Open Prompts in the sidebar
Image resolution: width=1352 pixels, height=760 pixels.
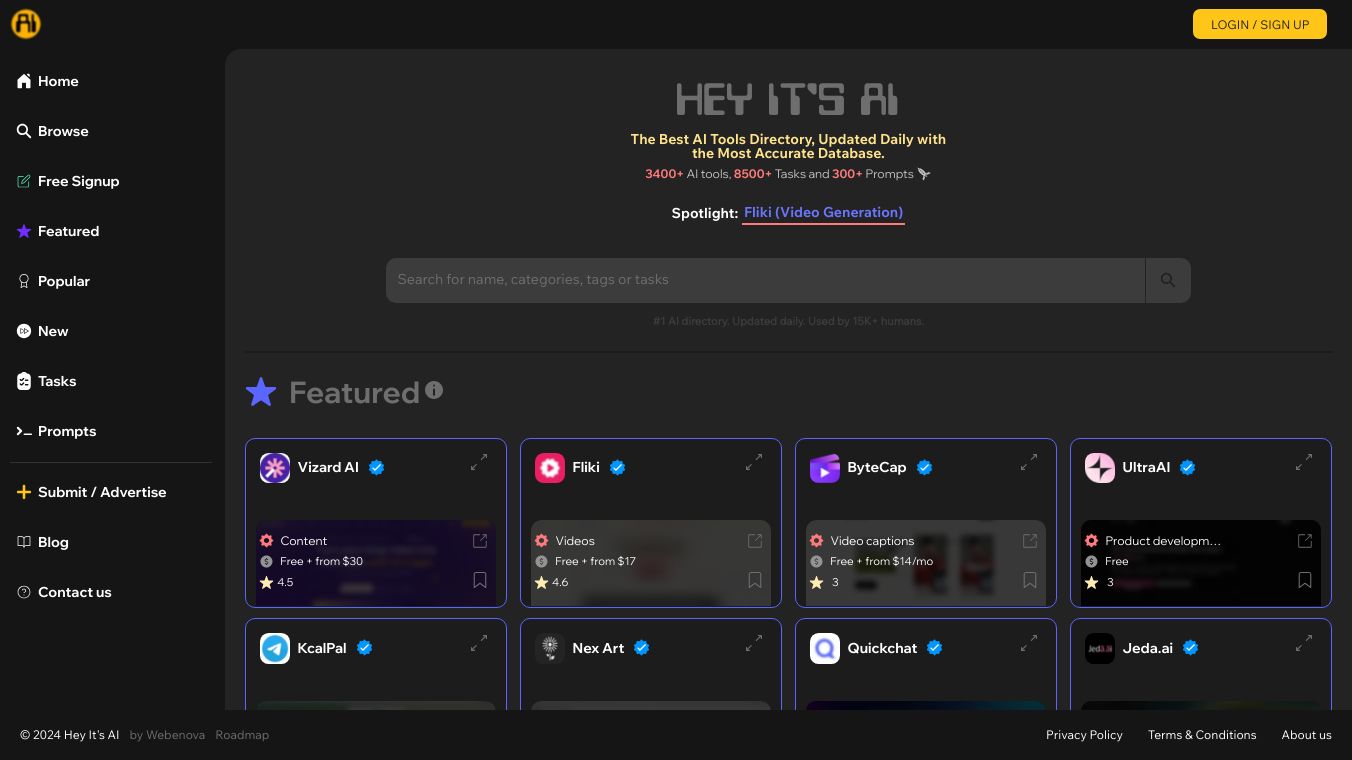(56, 431)
